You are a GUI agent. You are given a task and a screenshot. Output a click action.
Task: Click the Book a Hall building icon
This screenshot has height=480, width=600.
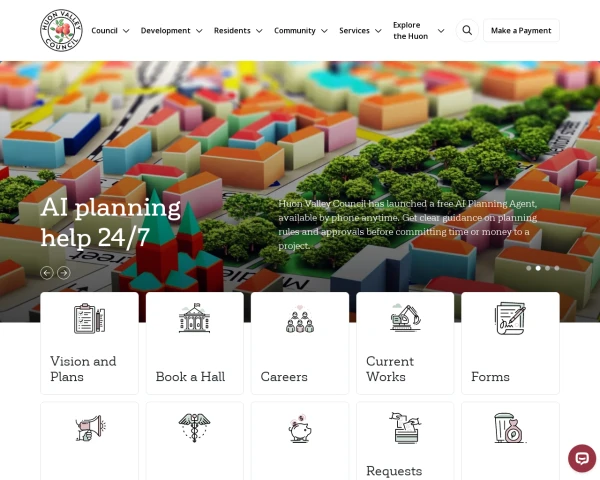(x=194, y=318)
